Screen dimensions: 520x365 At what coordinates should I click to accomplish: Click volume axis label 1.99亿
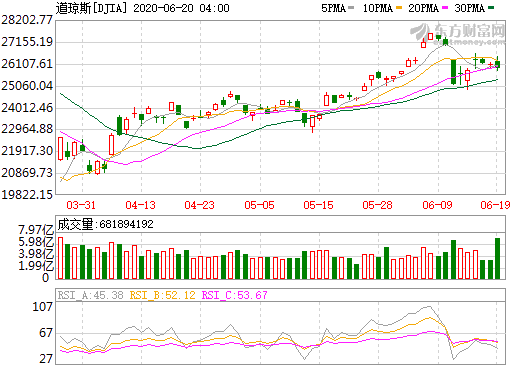[36, 266]
